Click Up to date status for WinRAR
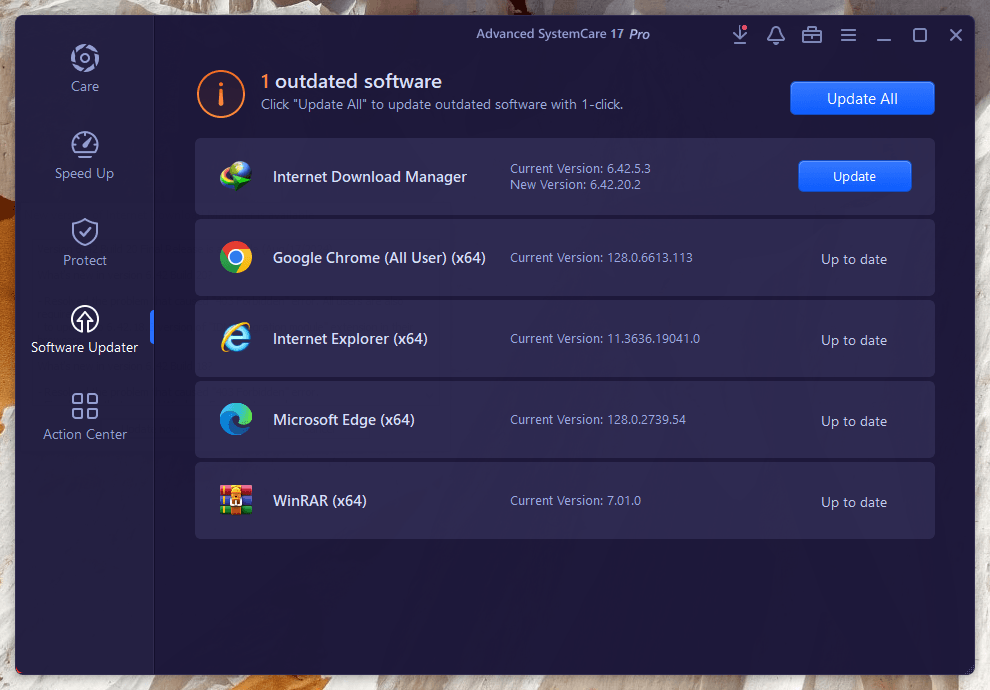 pos(854,502)
